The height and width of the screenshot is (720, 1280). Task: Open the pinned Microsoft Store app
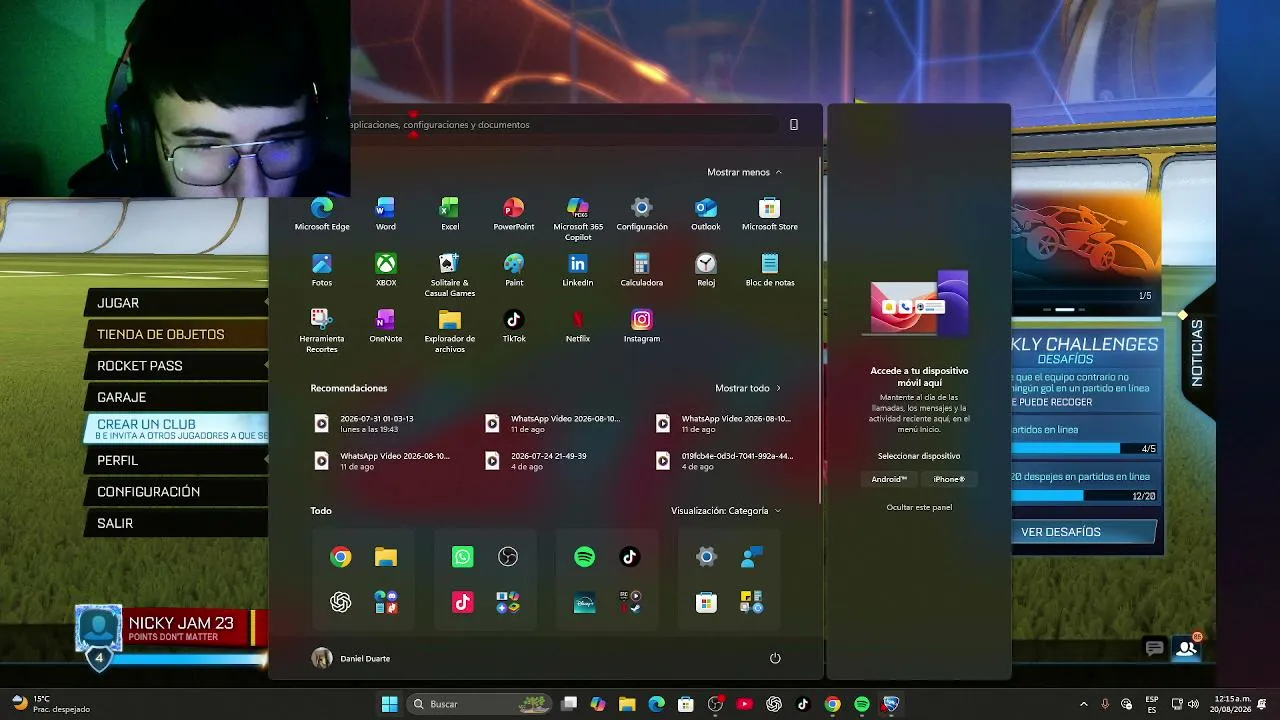point(770,214)
